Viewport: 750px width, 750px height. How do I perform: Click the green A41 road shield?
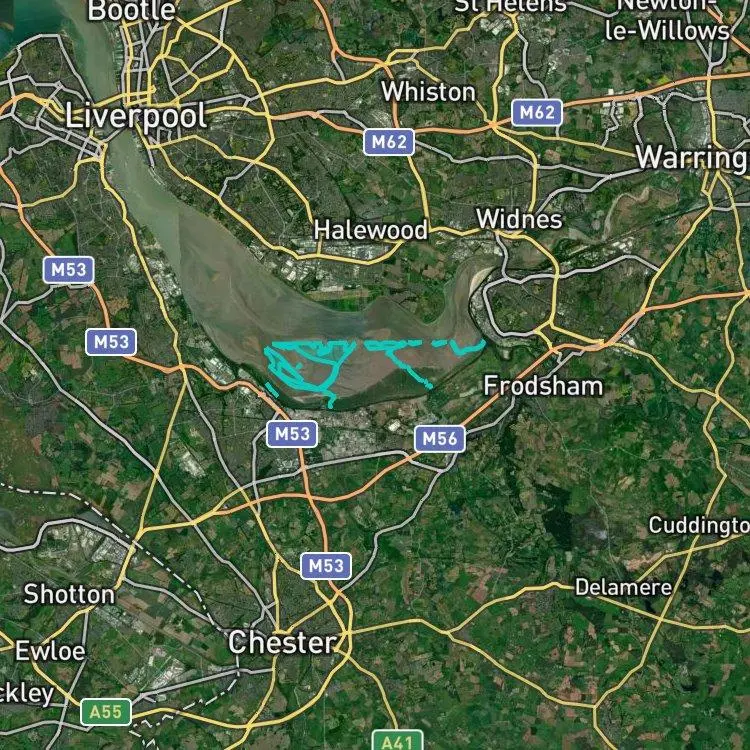[397, 741]
